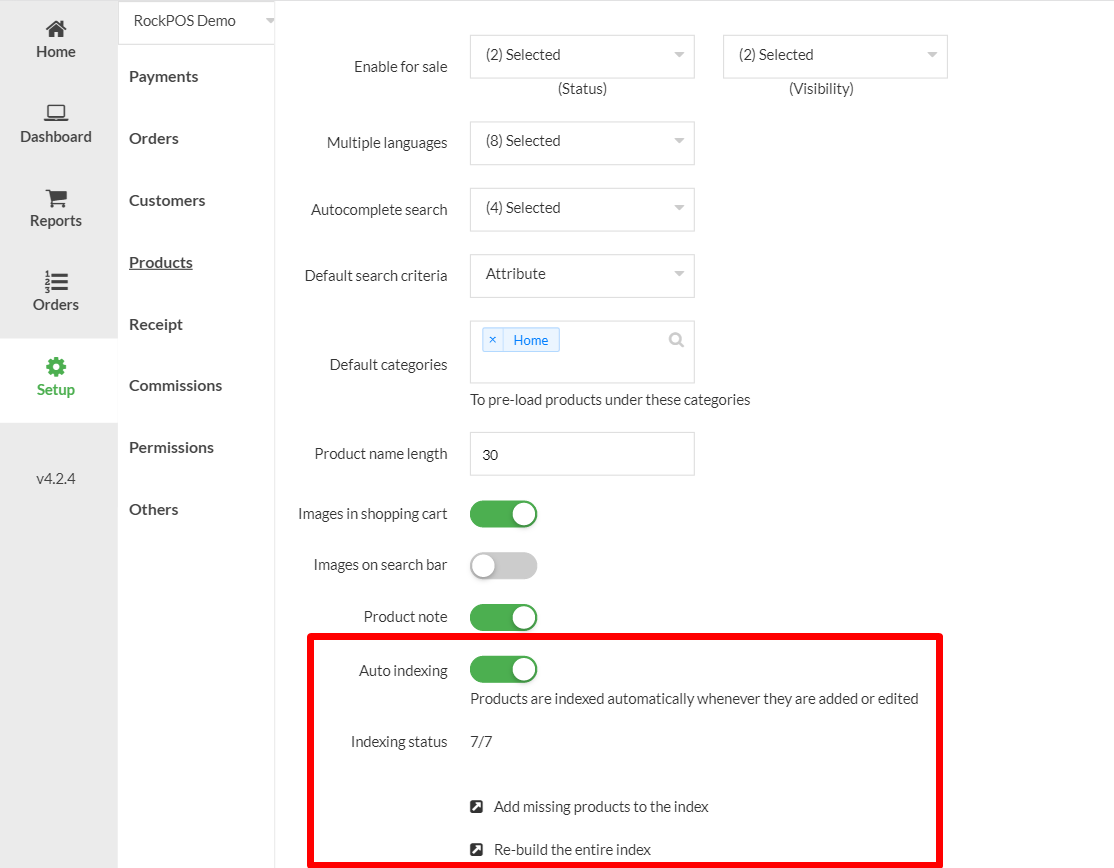Open the Status selection dropdown
Screen dimensions: 1114x868
point(582,56)
